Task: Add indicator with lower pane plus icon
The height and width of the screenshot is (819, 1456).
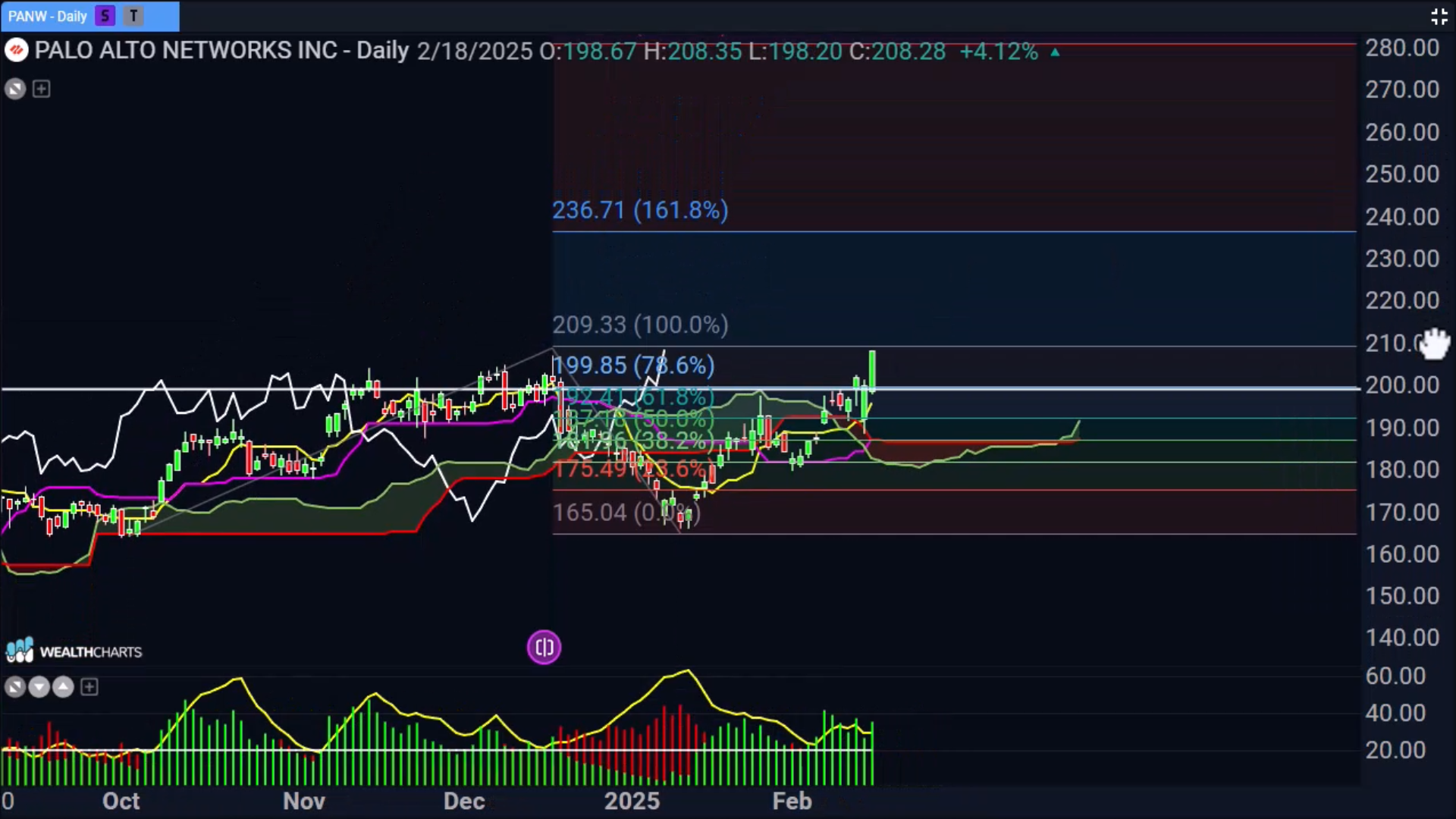Action: tap(89, 688)
